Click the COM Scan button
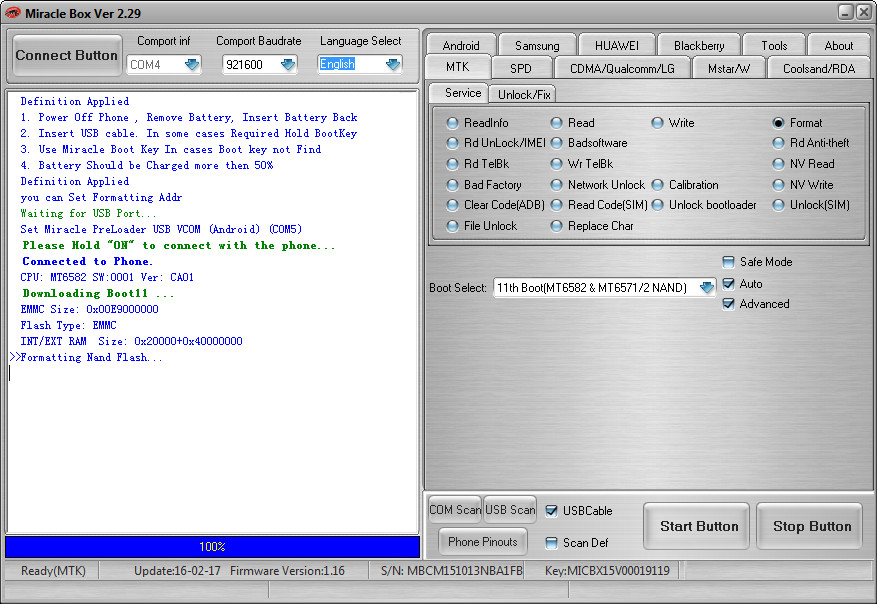Image resolution: width=877 pixels, height=604 pixels. tap(455, 509)
